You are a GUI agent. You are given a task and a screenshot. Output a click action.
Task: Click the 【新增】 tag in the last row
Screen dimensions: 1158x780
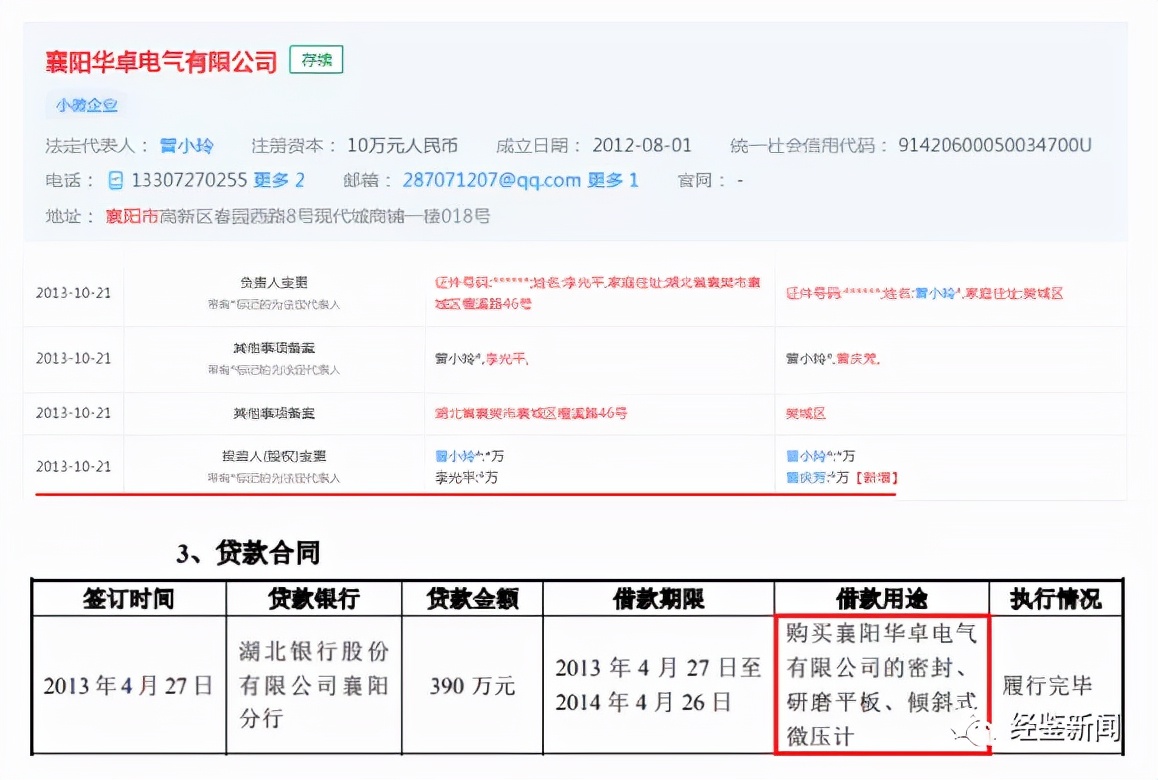coord(879,477)
